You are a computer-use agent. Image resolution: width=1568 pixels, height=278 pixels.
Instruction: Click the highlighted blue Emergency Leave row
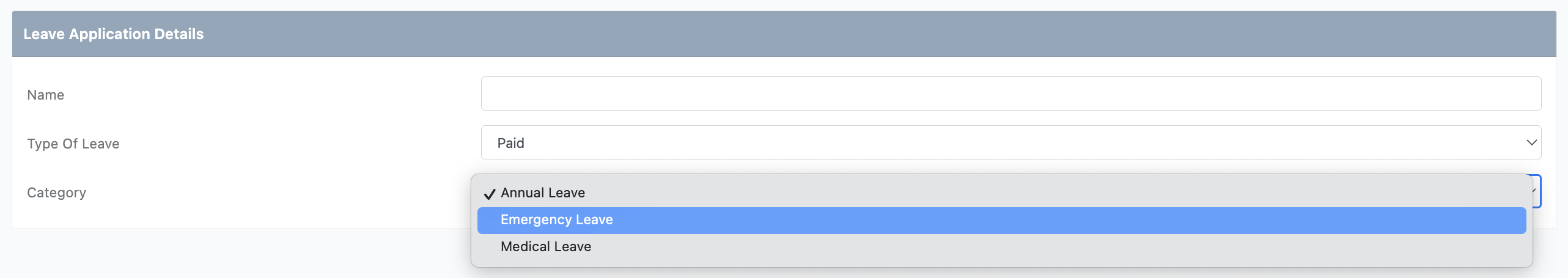pyautogui.click(x=1001, y=220)
